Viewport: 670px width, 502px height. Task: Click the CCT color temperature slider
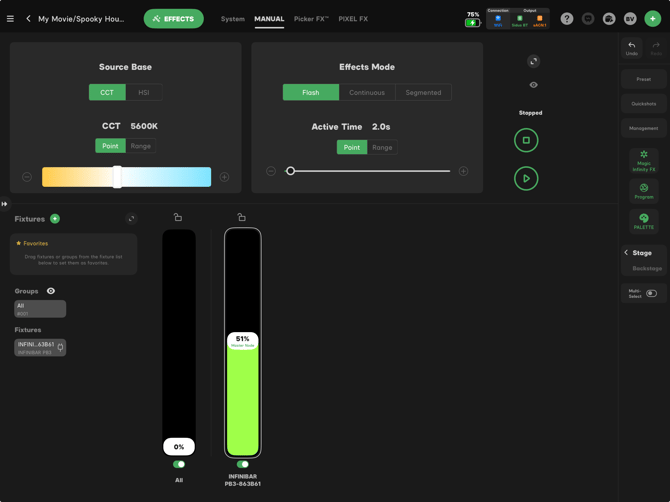126,177
